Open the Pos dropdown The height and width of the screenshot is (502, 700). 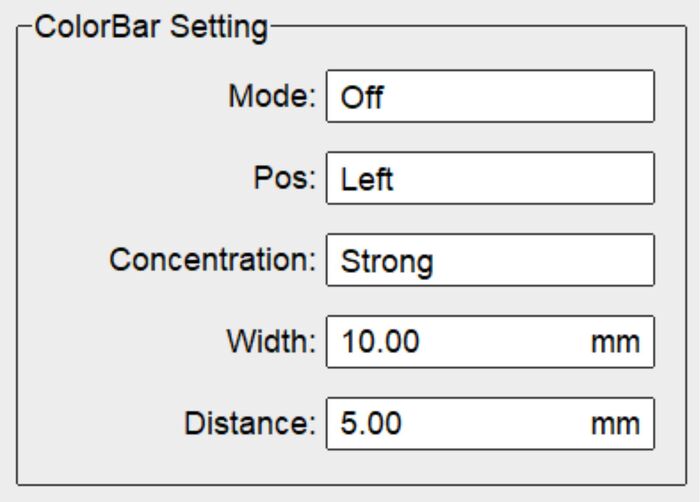[x=490, y=179]
